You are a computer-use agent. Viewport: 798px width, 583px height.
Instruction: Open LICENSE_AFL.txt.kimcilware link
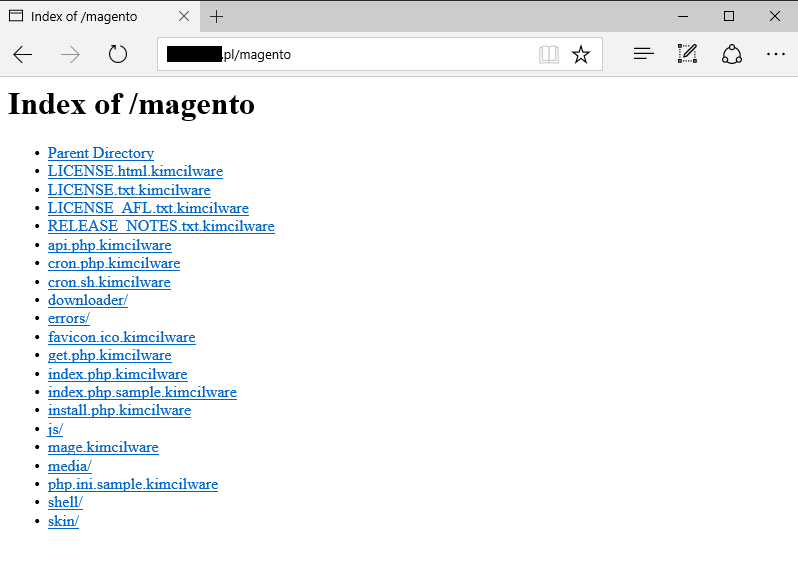pos(148,208)
